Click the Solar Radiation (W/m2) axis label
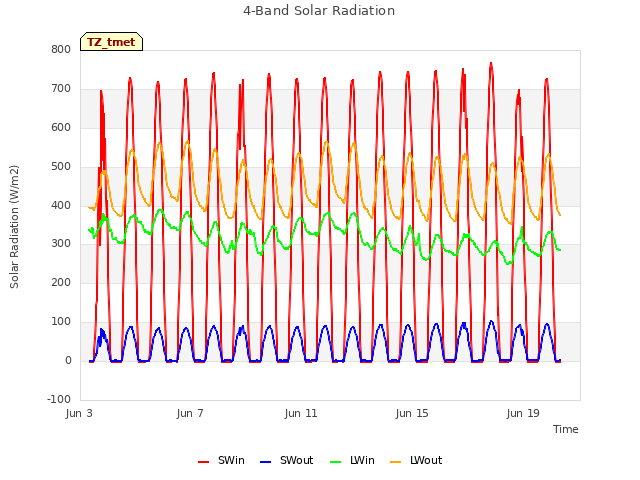The image size is (640, 480). point(14,227)
